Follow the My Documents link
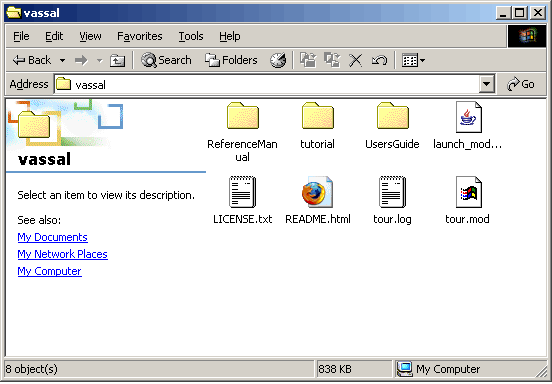This screenshot has height=384, width=552. pos(52,237)
